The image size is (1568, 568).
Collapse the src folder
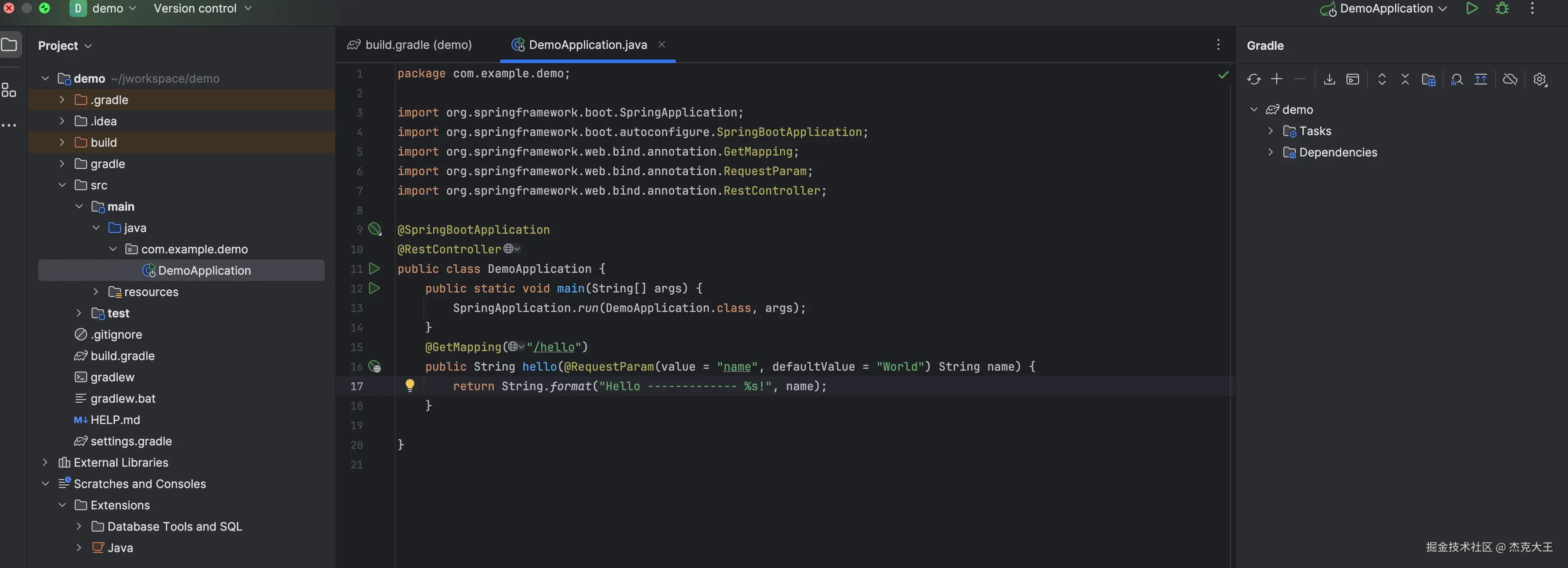coord(61,185)
